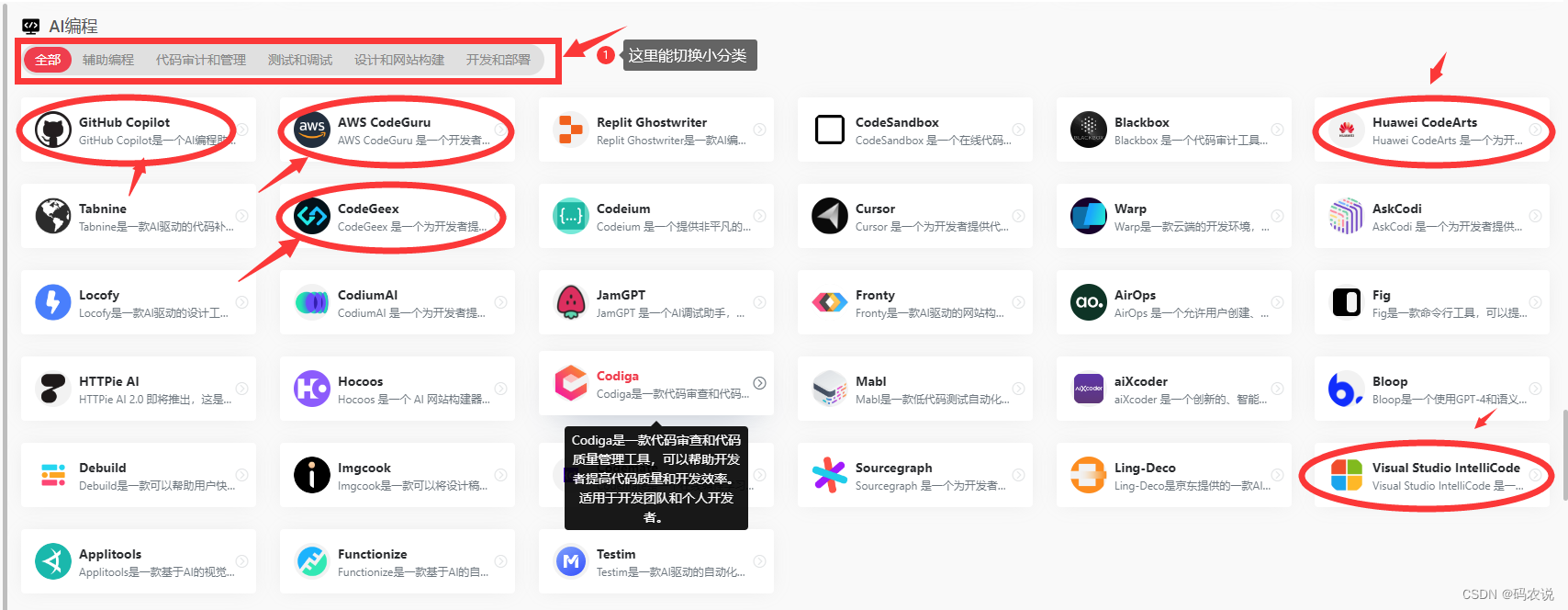Select the Bloop blue 'b' icon
The image size is (1568, 610).
(x=1347, y=390)
